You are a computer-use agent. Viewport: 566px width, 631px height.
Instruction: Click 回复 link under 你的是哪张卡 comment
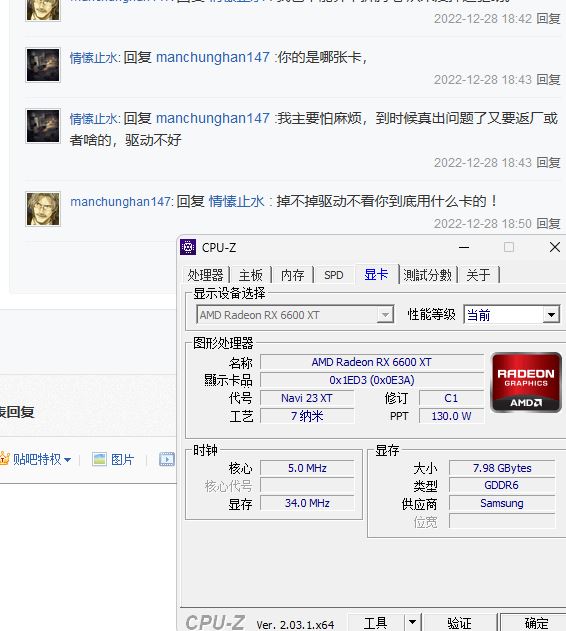(x=548, y=80)
